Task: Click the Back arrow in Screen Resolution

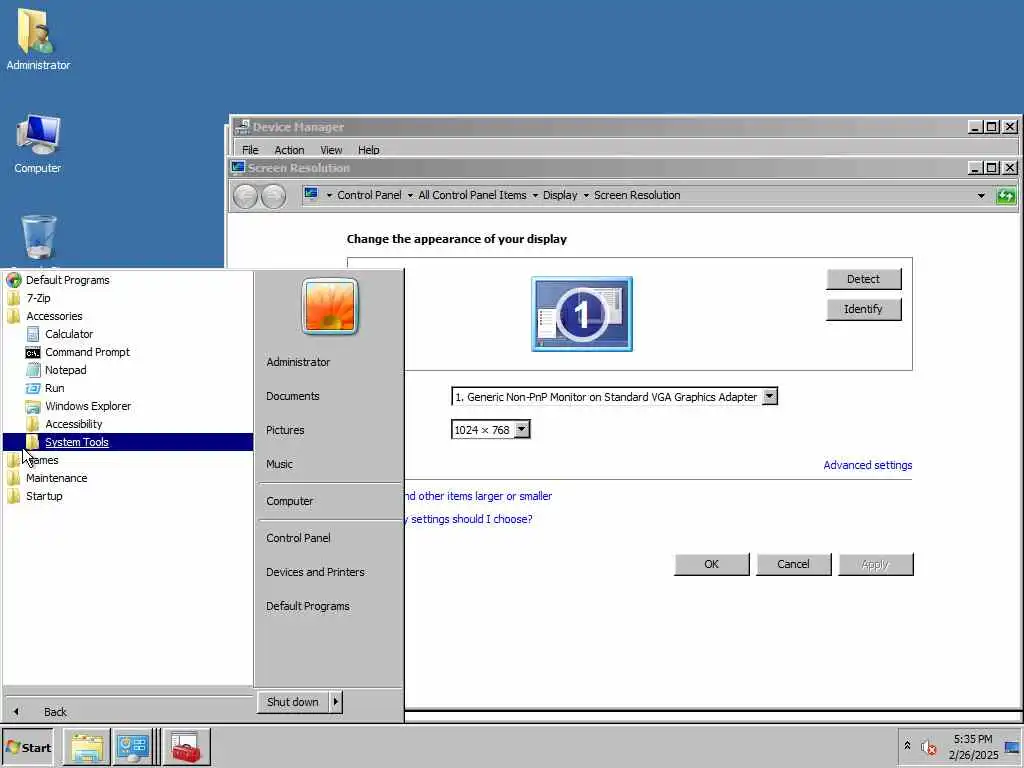Action: (246, 196)
